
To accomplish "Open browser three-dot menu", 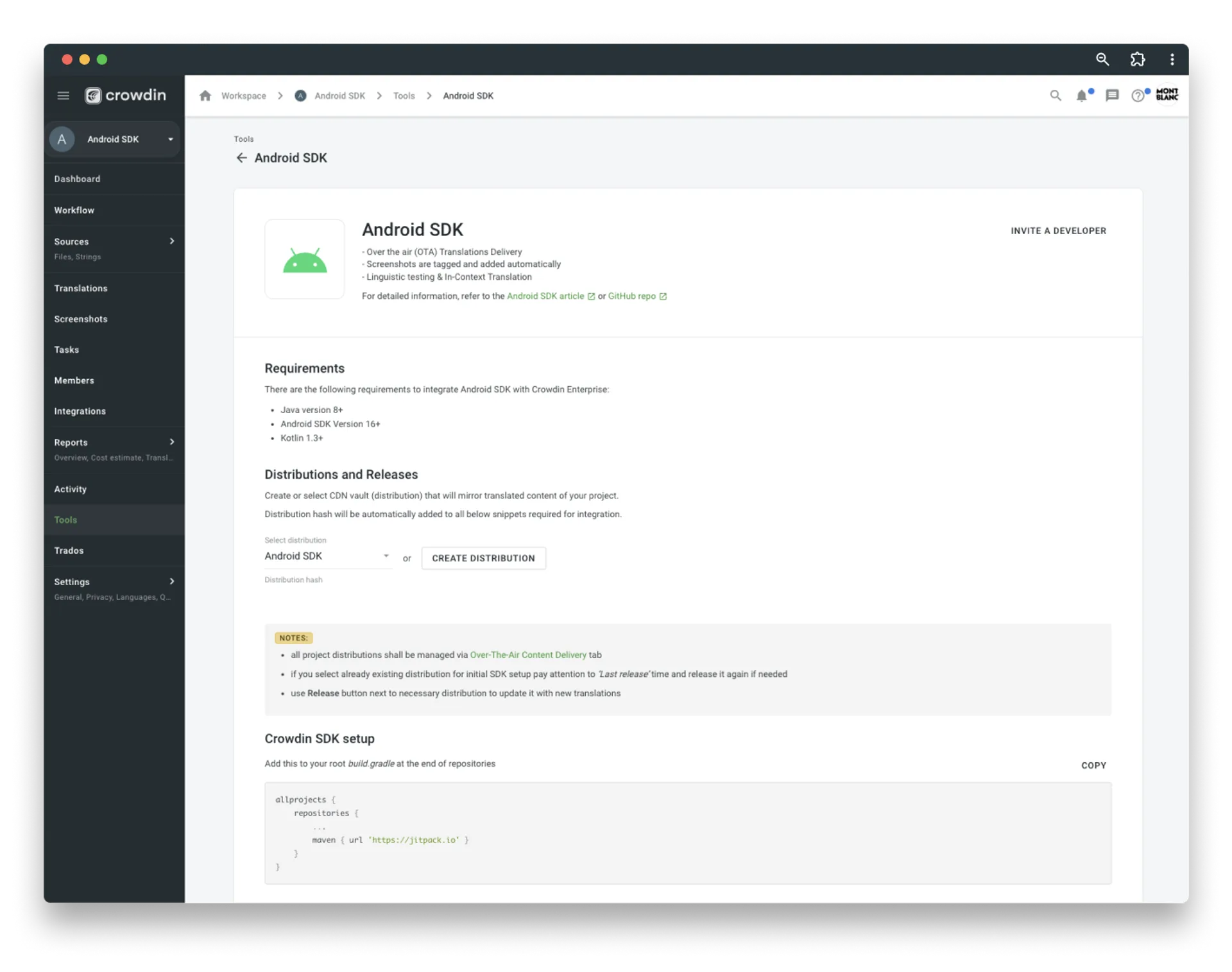I will [1172, 59].
